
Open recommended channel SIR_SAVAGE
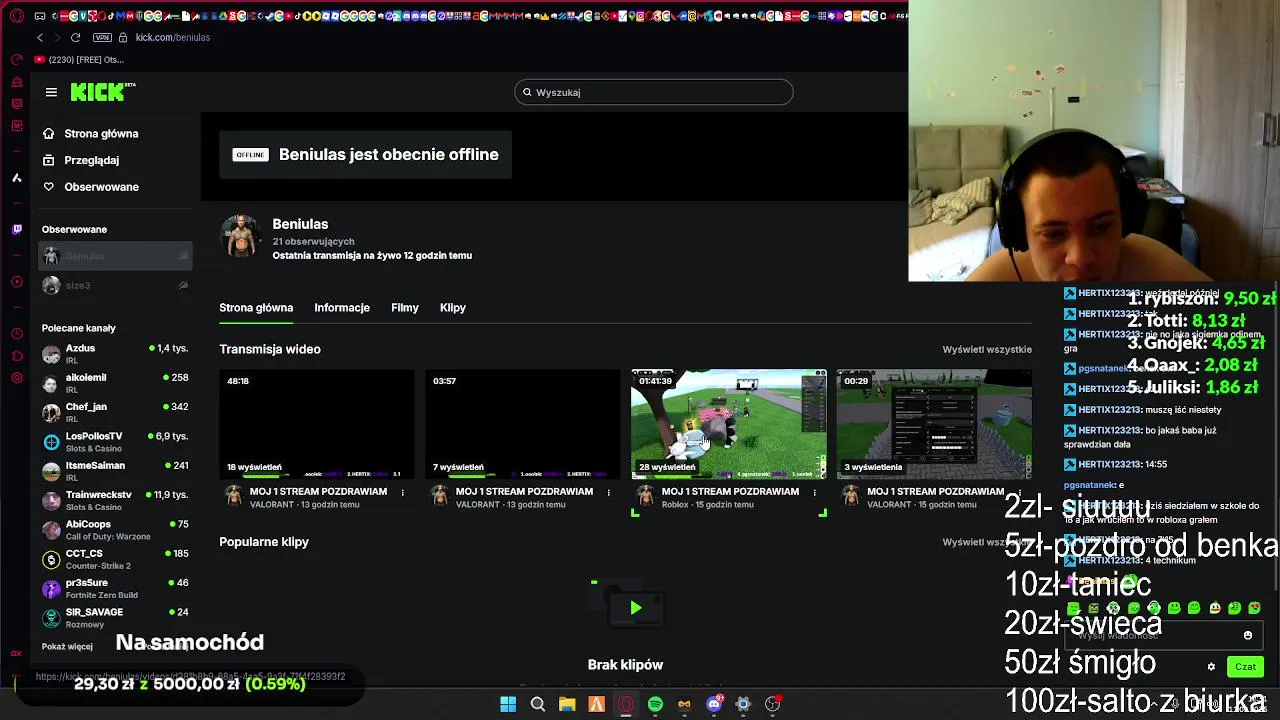[115, 617]
